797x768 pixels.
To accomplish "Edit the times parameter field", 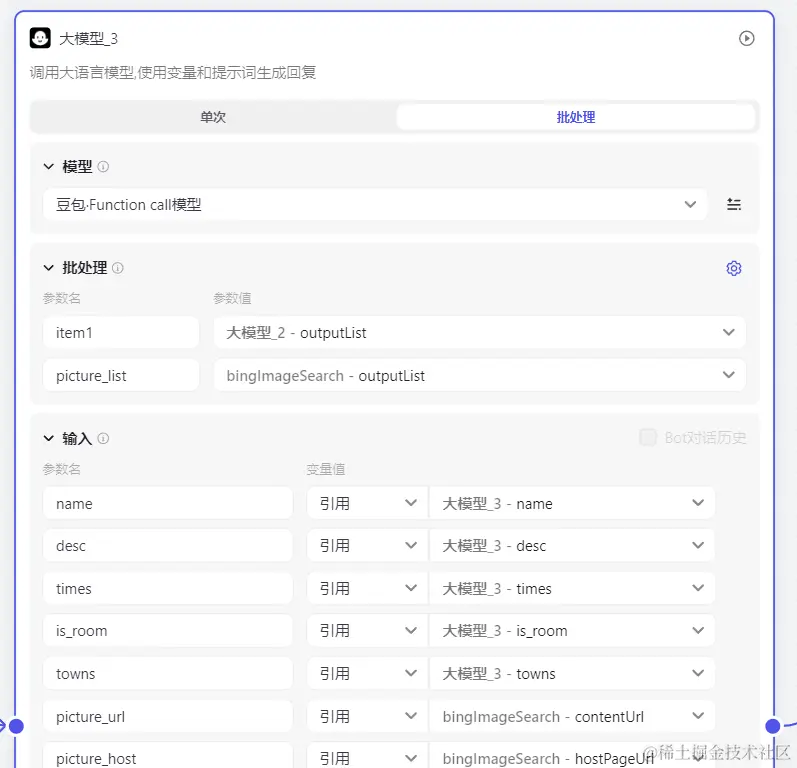I will click(168, 588).
